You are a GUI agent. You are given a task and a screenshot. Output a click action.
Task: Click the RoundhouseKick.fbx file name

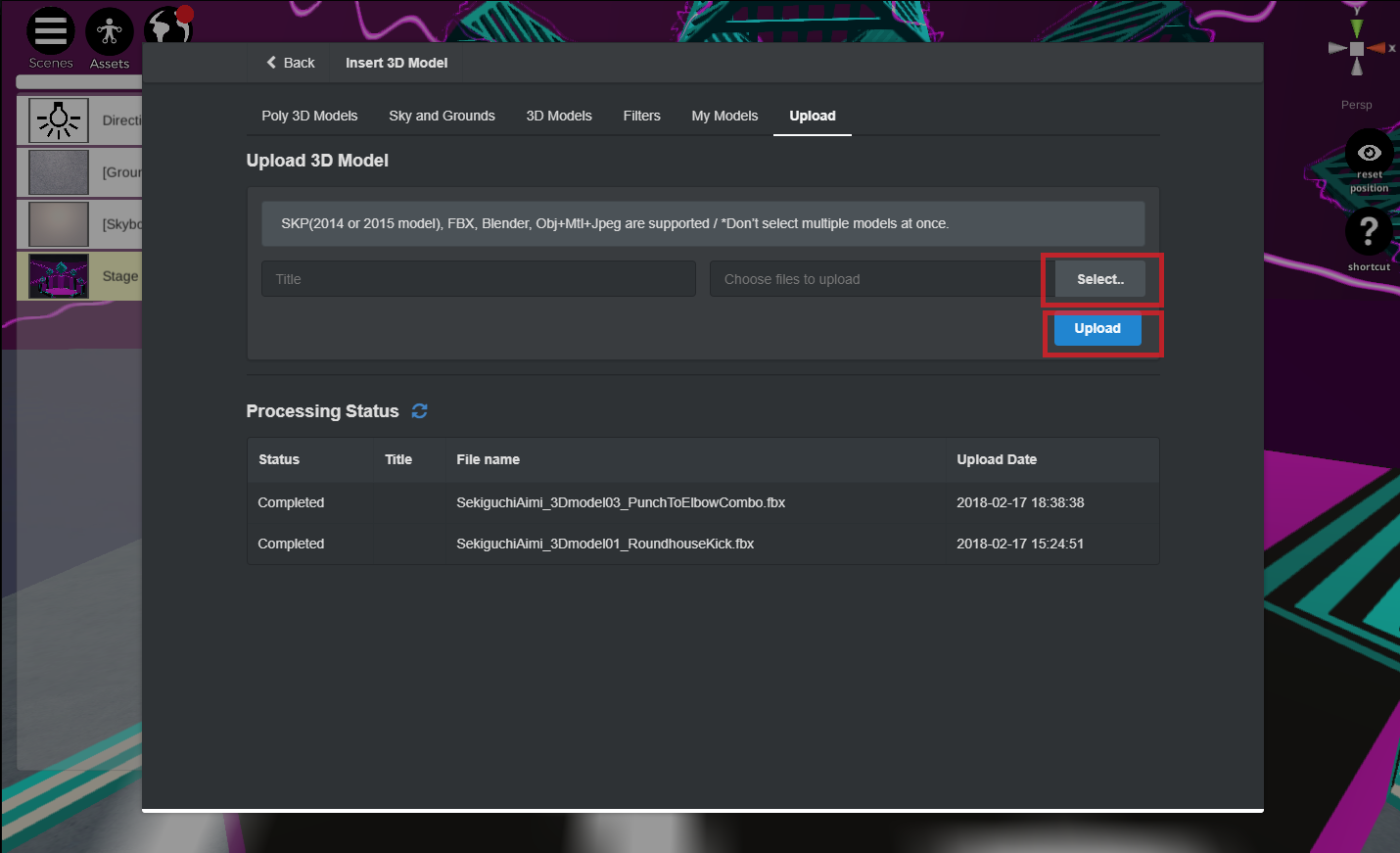(x=605, y=544)
